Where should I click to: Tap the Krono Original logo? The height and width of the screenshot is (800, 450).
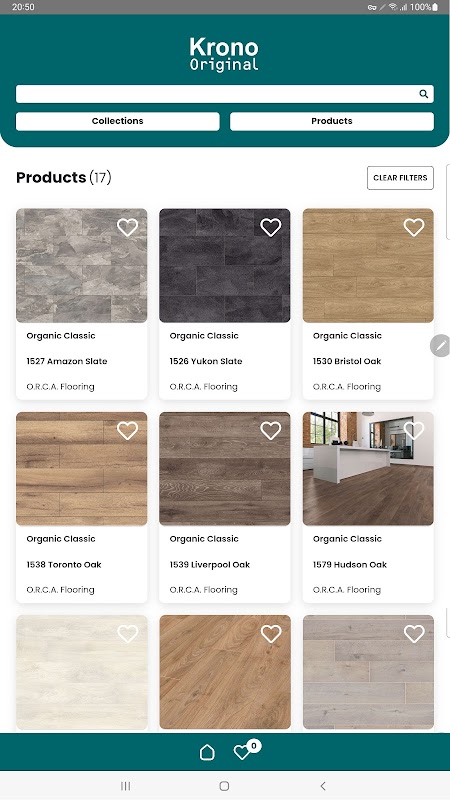pyautogui.click(x=224, y=54)
